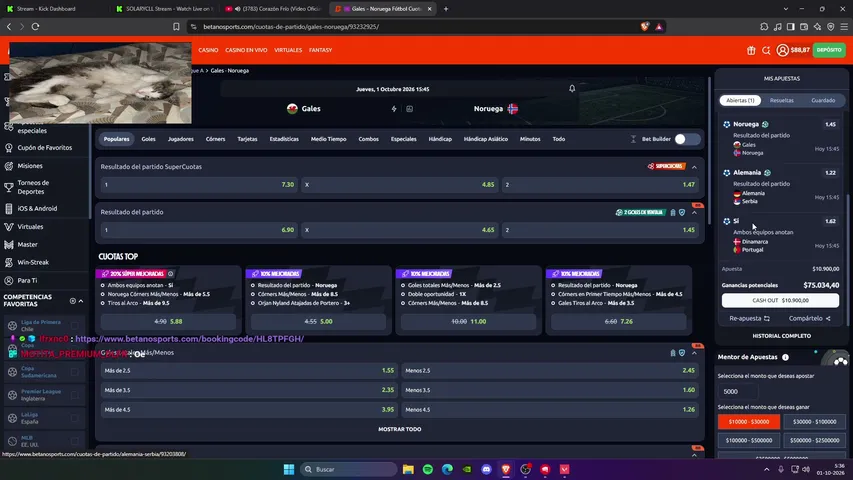Check the Copa Sudamericana checkbox
The image size is (853, 480).
tap(75, 372)
